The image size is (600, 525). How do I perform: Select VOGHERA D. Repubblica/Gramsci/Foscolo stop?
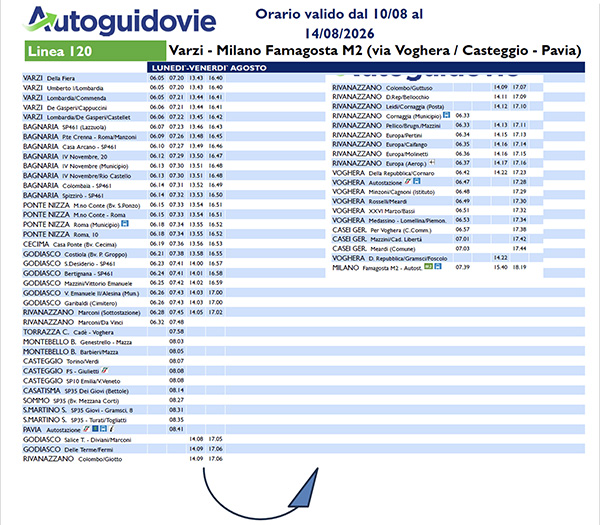[x=390, y=258]
